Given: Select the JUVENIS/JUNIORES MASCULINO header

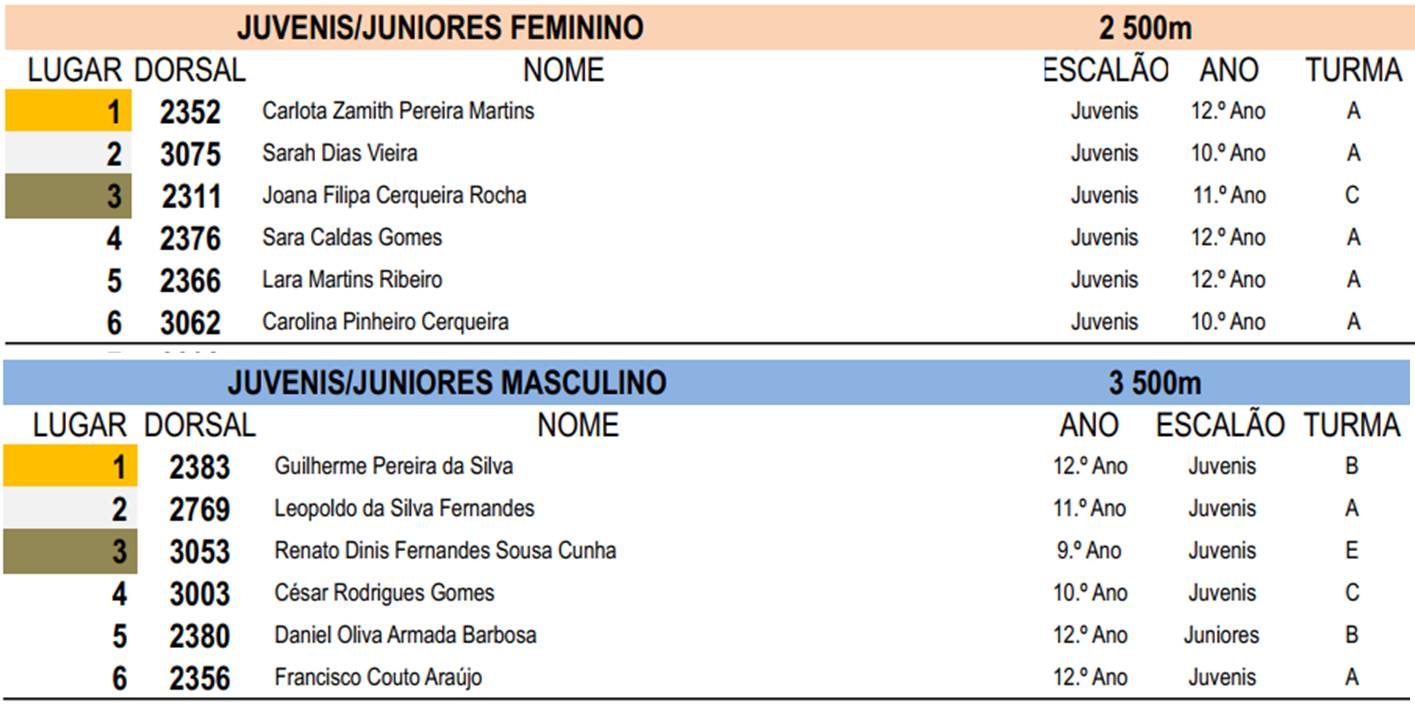Looking at the screenshot, I should pyautogui.click(x=446, y=383).
